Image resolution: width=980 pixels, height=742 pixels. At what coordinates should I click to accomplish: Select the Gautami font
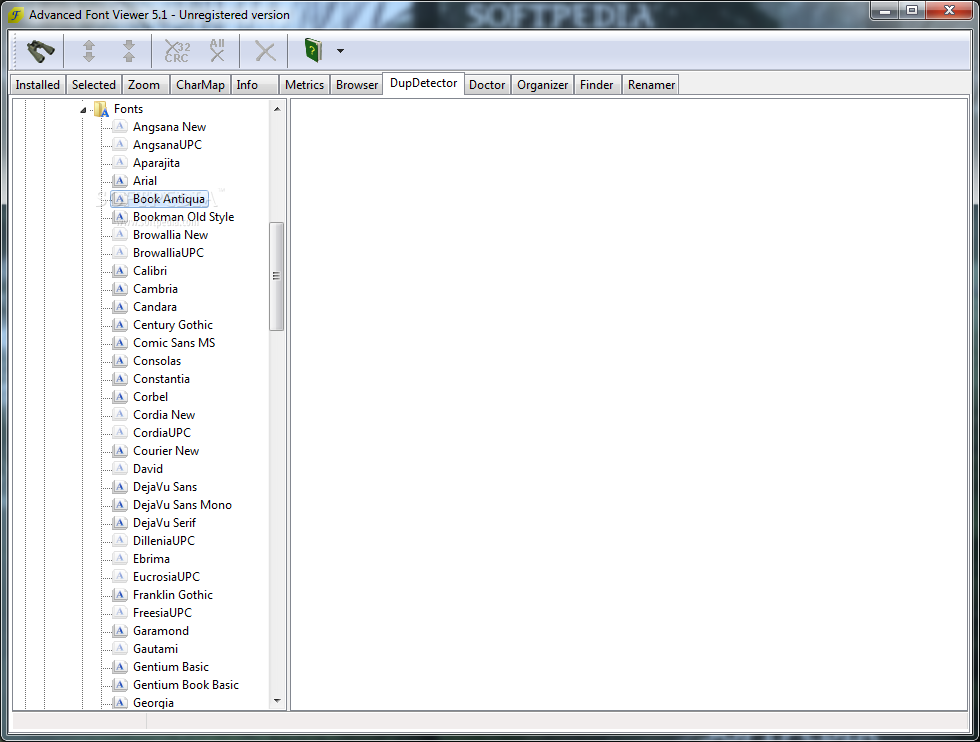[156, 649]
